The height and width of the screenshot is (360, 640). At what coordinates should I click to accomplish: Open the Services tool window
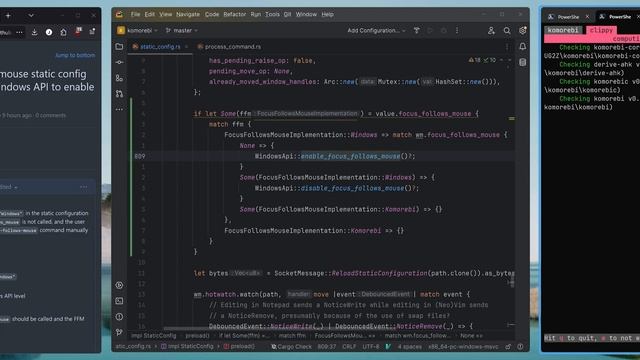tap(119, 285)
